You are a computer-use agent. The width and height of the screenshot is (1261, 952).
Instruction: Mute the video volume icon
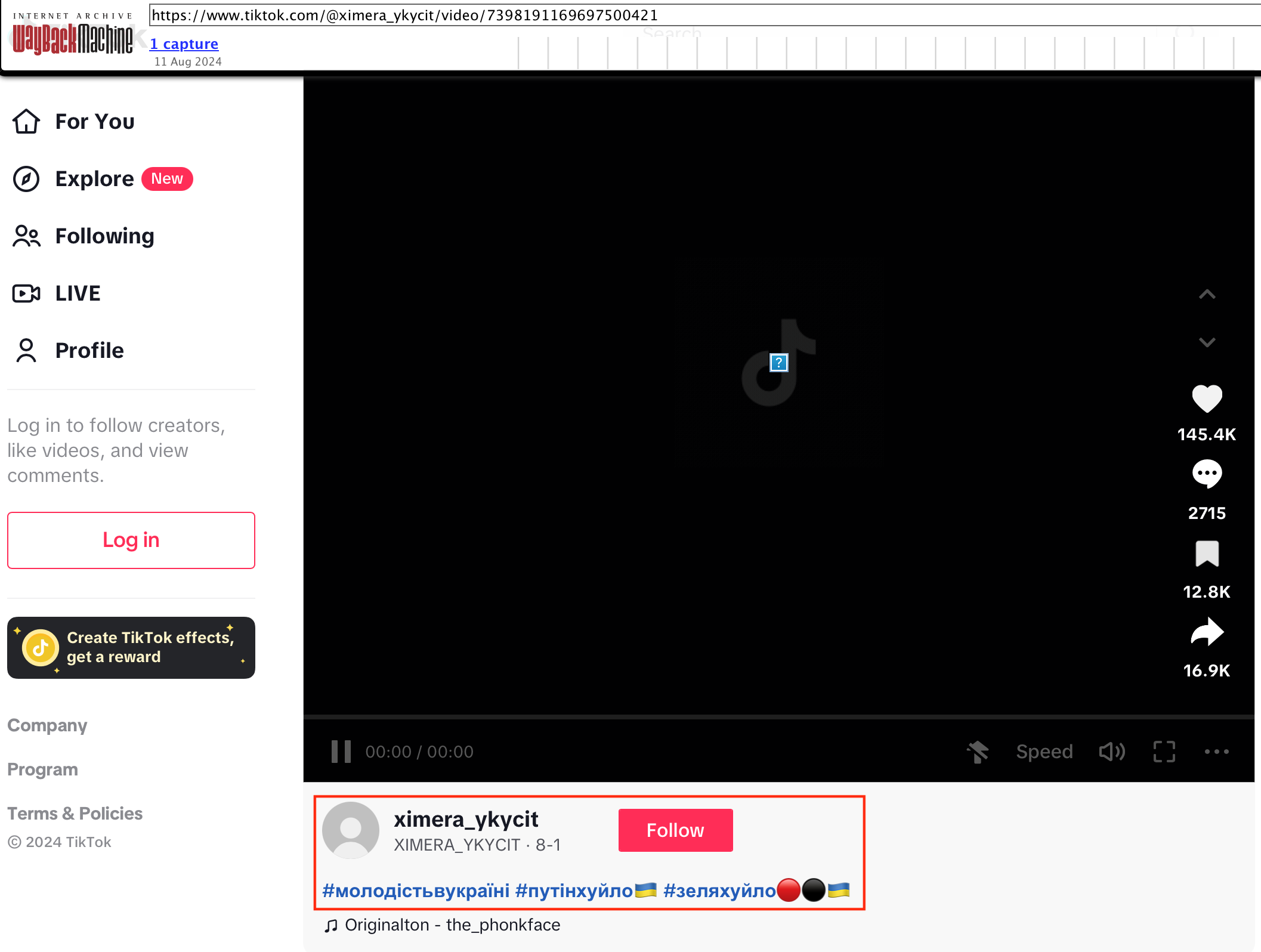pos(1112,752)
